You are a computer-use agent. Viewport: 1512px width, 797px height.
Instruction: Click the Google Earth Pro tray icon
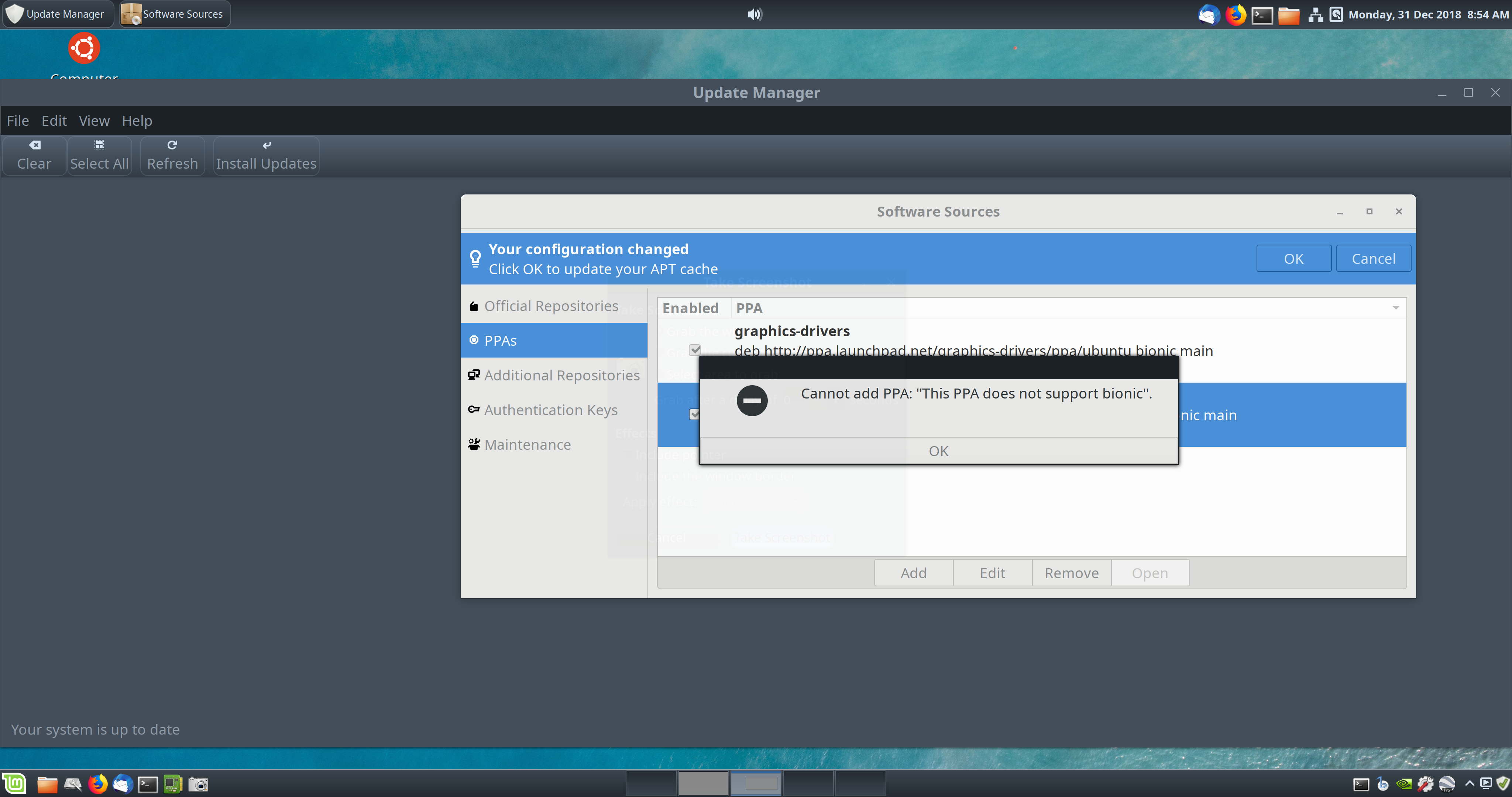(1447, 784)
